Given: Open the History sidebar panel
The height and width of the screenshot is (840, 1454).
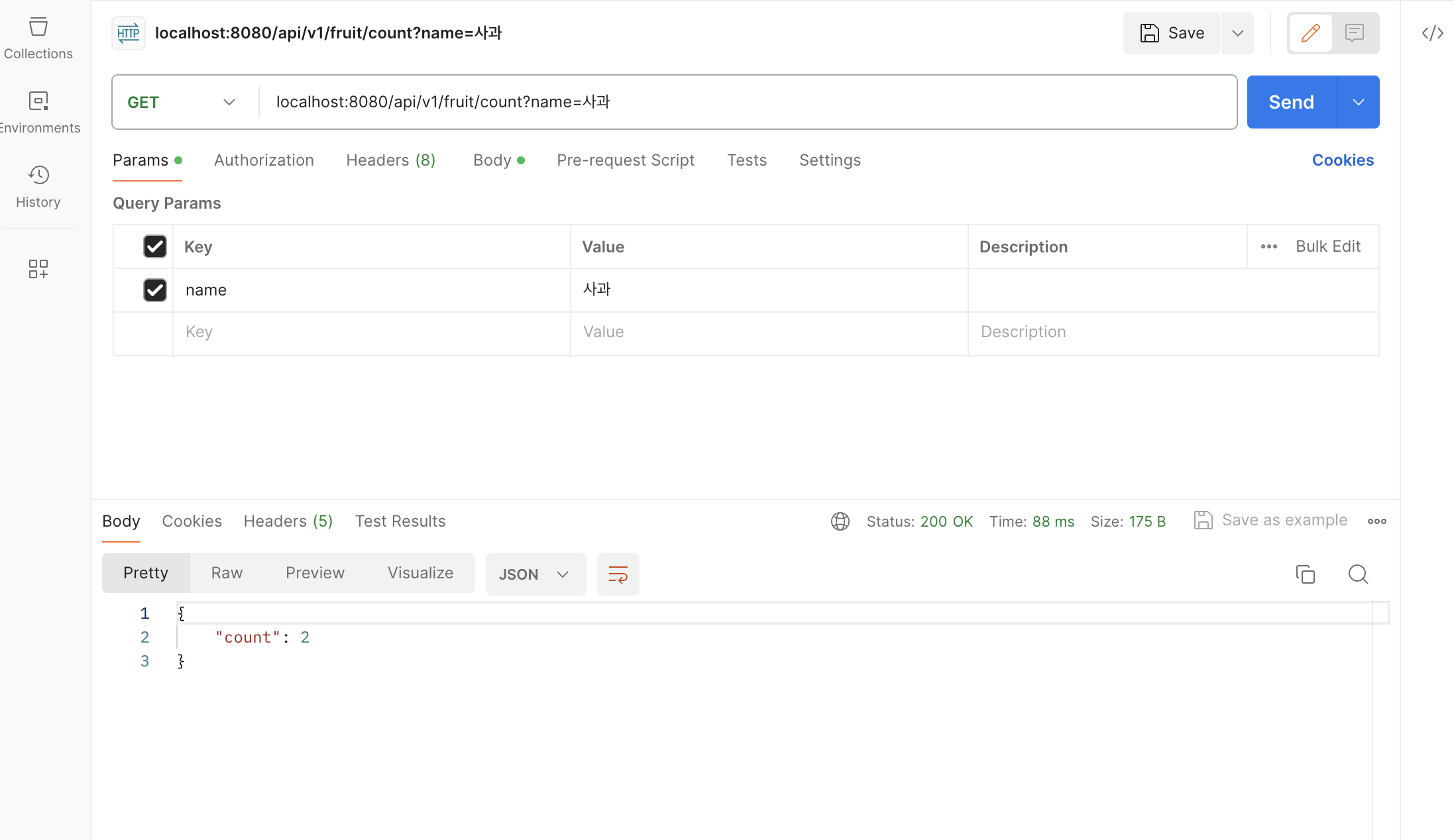Looking at the screenshot, I should [38, 187].
